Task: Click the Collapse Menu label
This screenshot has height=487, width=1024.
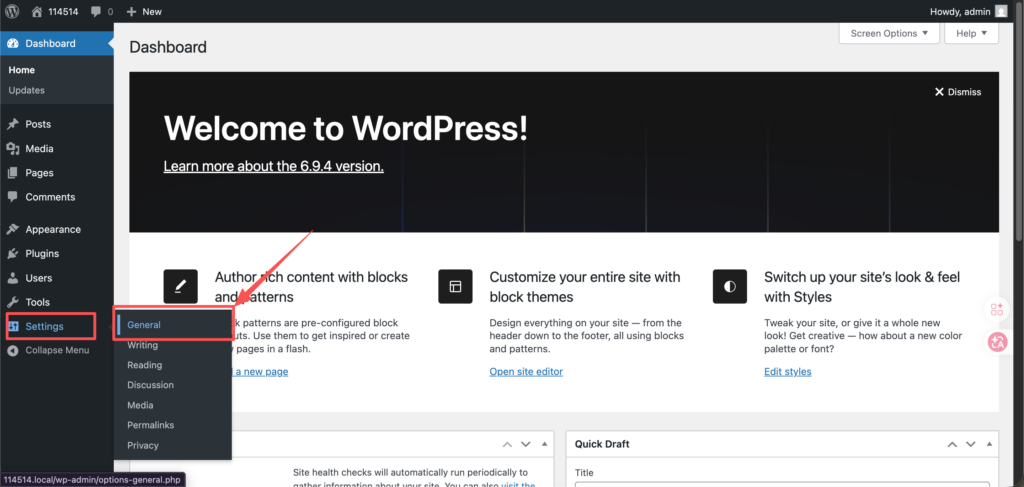Action: point(57,351)
